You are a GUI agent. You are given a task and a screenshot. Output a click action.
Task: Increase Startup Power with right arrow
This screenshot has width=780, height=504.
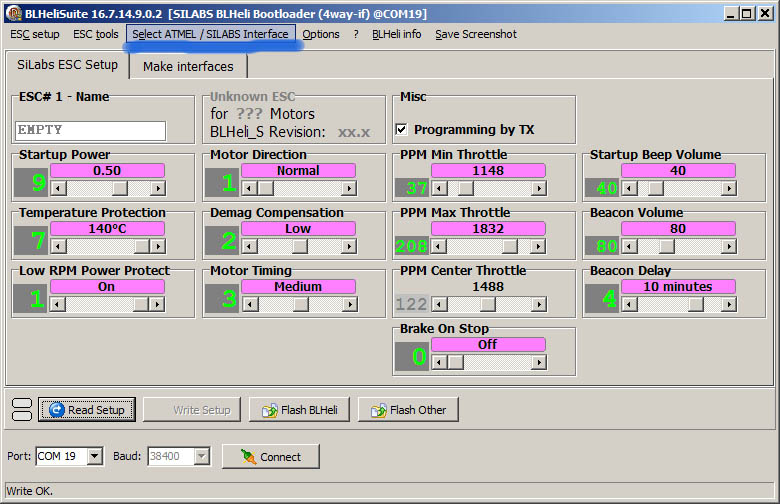tap(158, 188)
